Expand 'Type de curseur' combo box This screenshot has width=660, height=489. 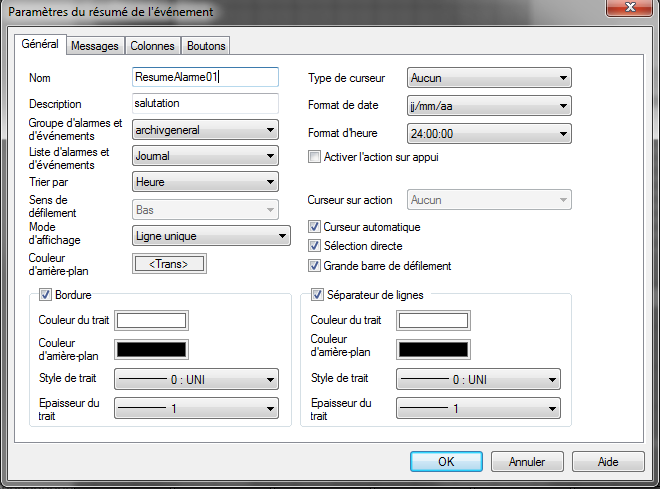(489, 78)
